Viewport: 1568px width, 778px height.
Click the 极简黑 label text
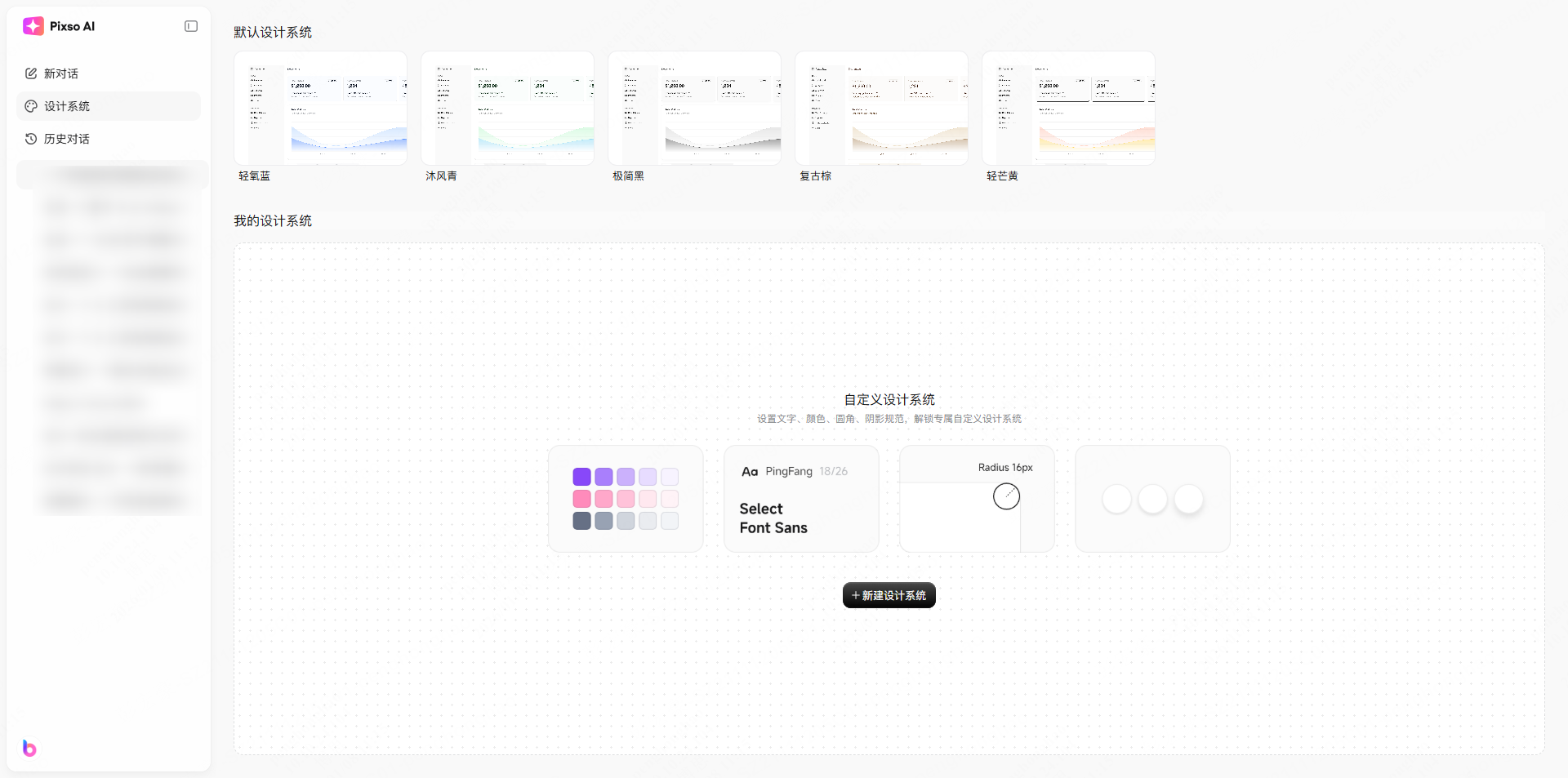point(628,176)
